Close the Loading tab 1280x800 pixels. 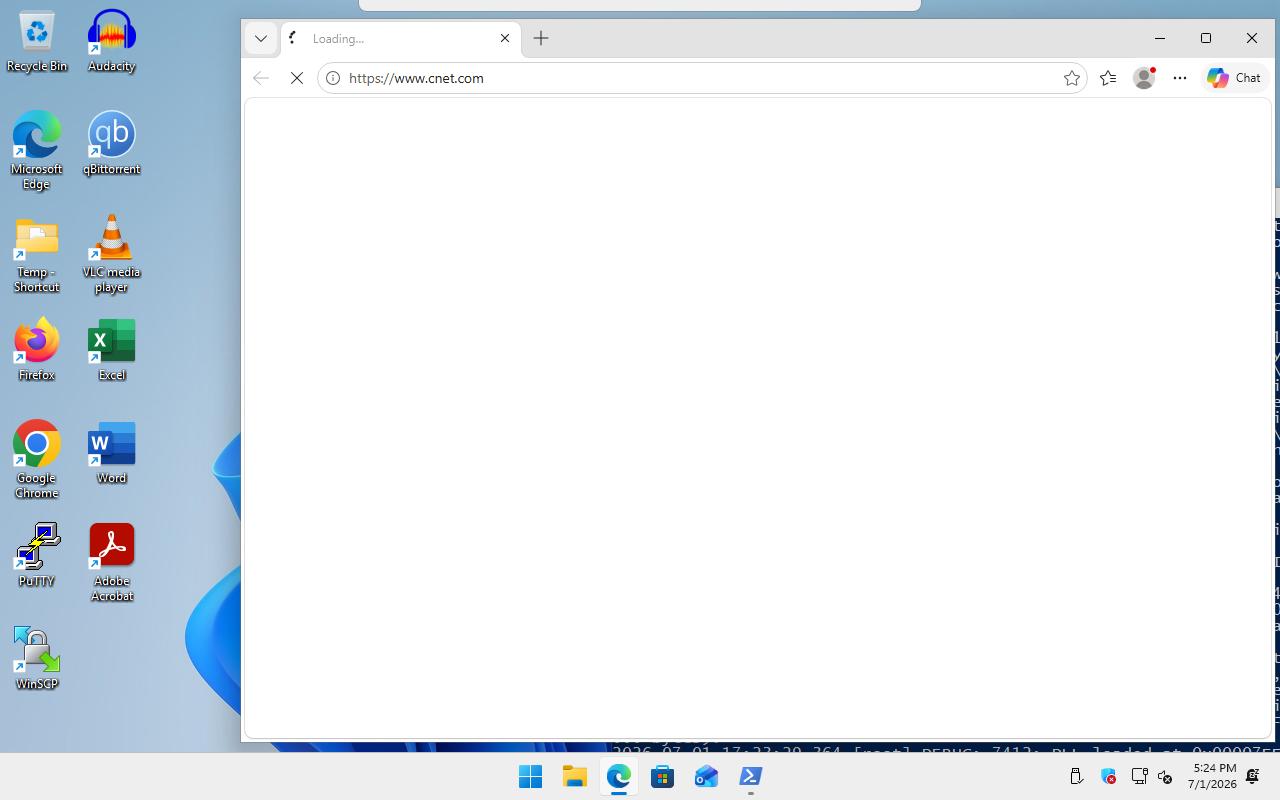[505, 38]
